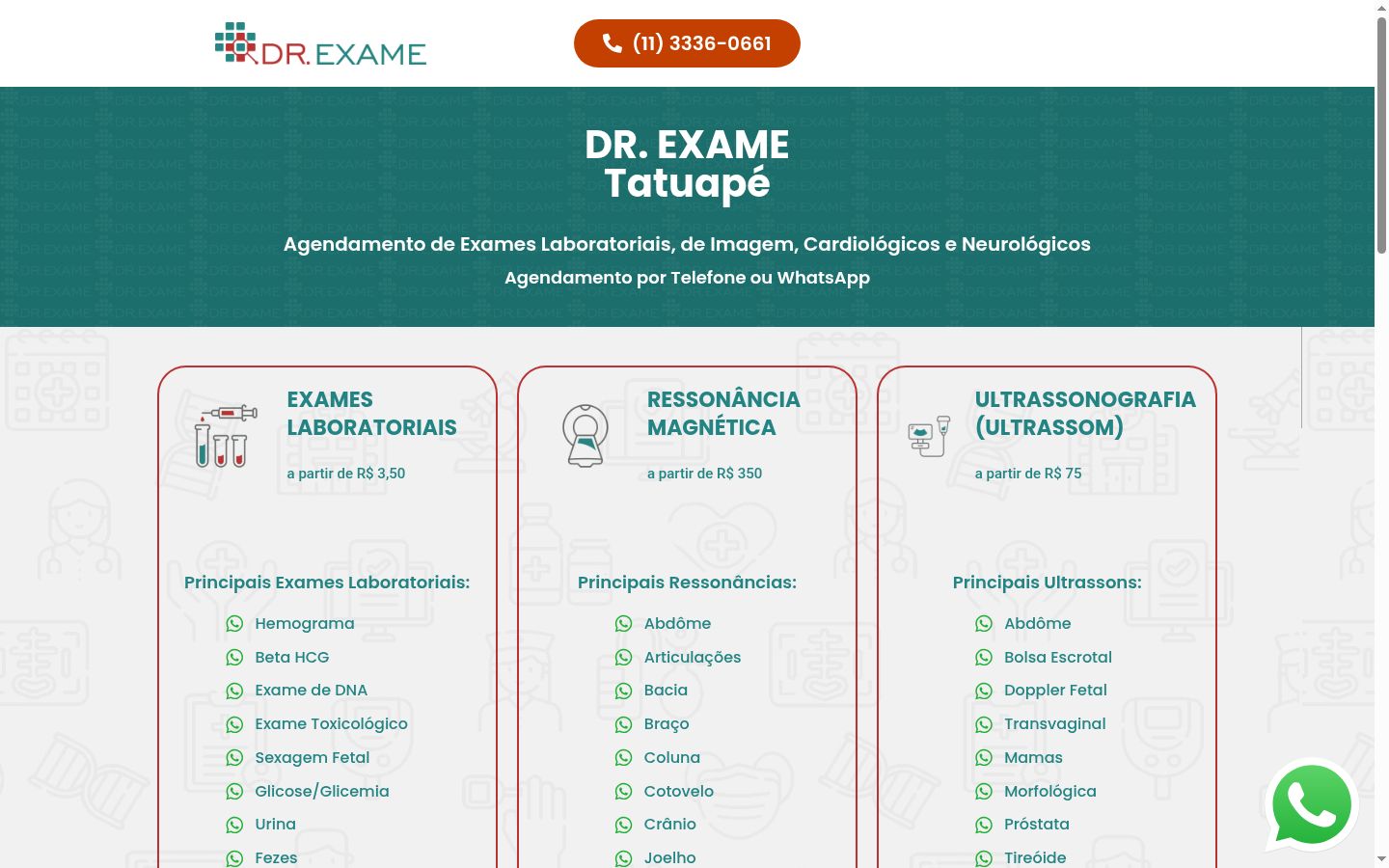The image size is (1389, 868).
Task: Tap the WhatsApp icon beside Próstata
Action: pos(984,825)
